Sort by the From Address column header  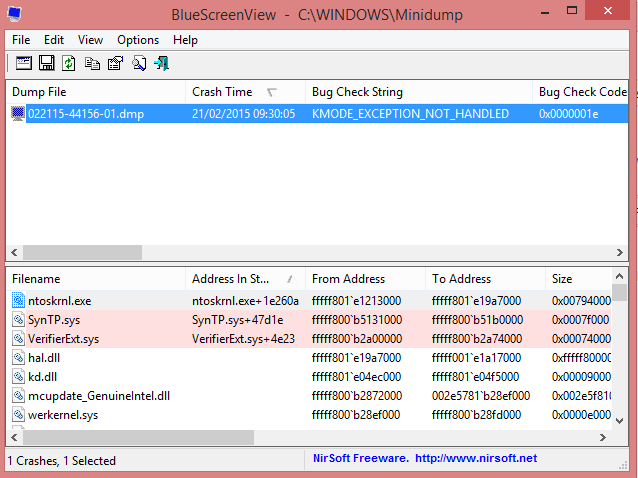click(365, 279)
